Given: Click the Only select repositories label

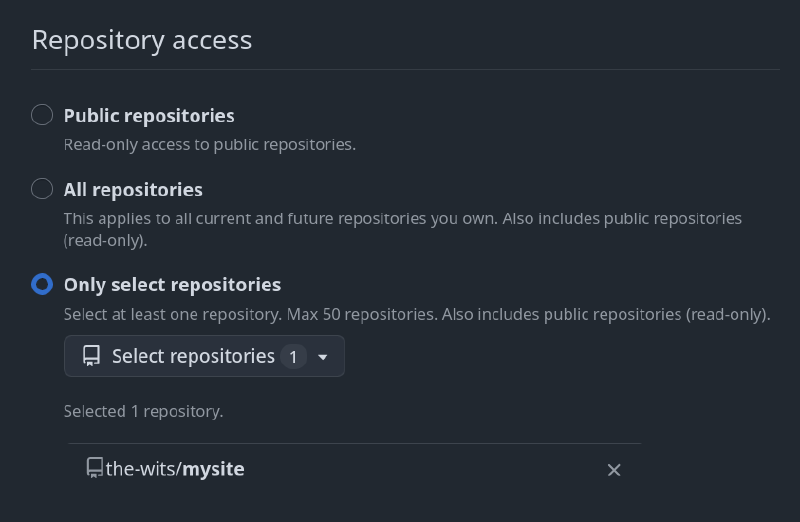Looking at the screenshot, I should click(x=172, y=285).
